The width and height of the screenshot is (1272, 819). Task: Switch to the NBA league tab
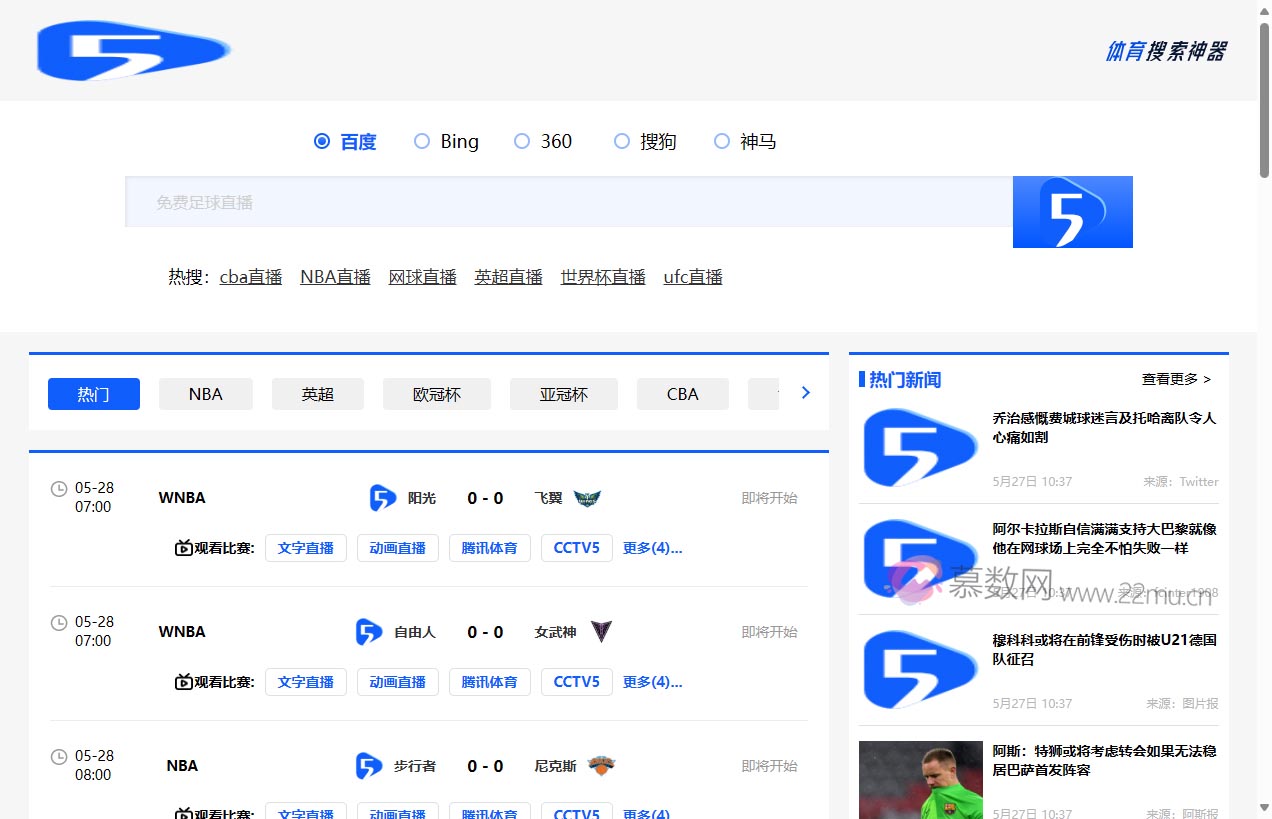pos(206,394)
